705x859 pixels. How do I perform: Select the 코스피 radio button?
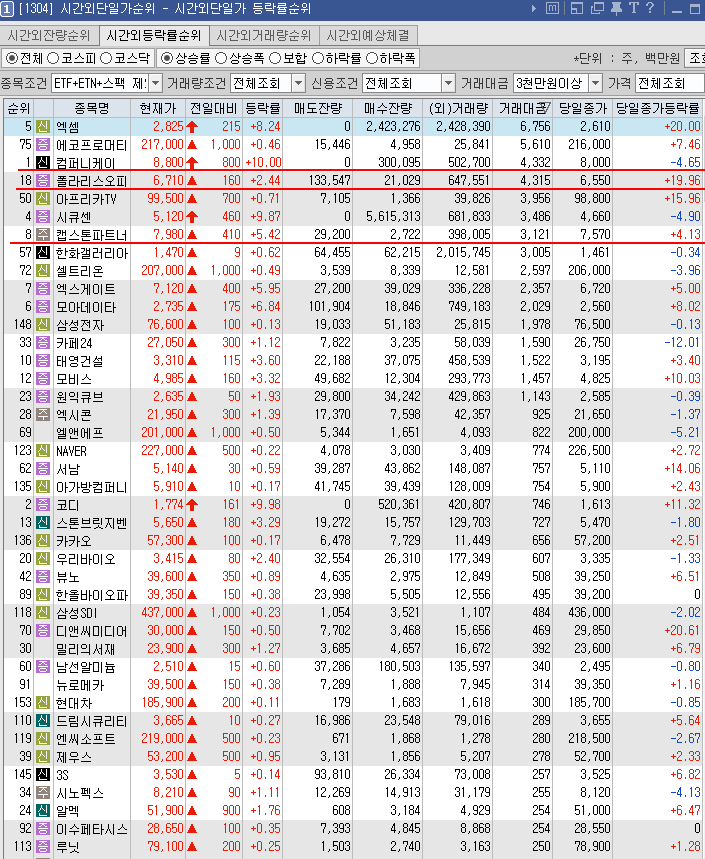coord(53,58)
